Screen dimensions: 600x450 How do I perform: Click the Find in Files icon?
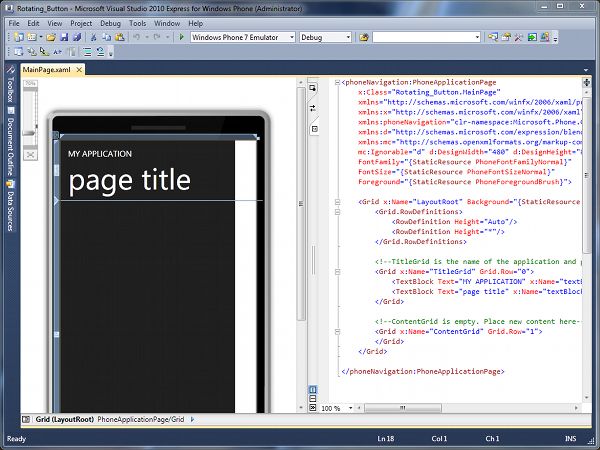point(364,37)
